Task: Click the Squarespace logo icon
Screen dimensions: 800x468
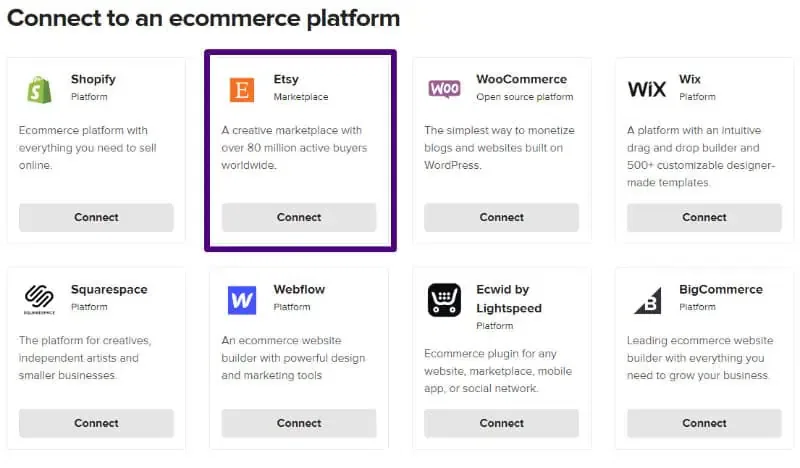Action: pyautogui.click(x=40, y=299)
